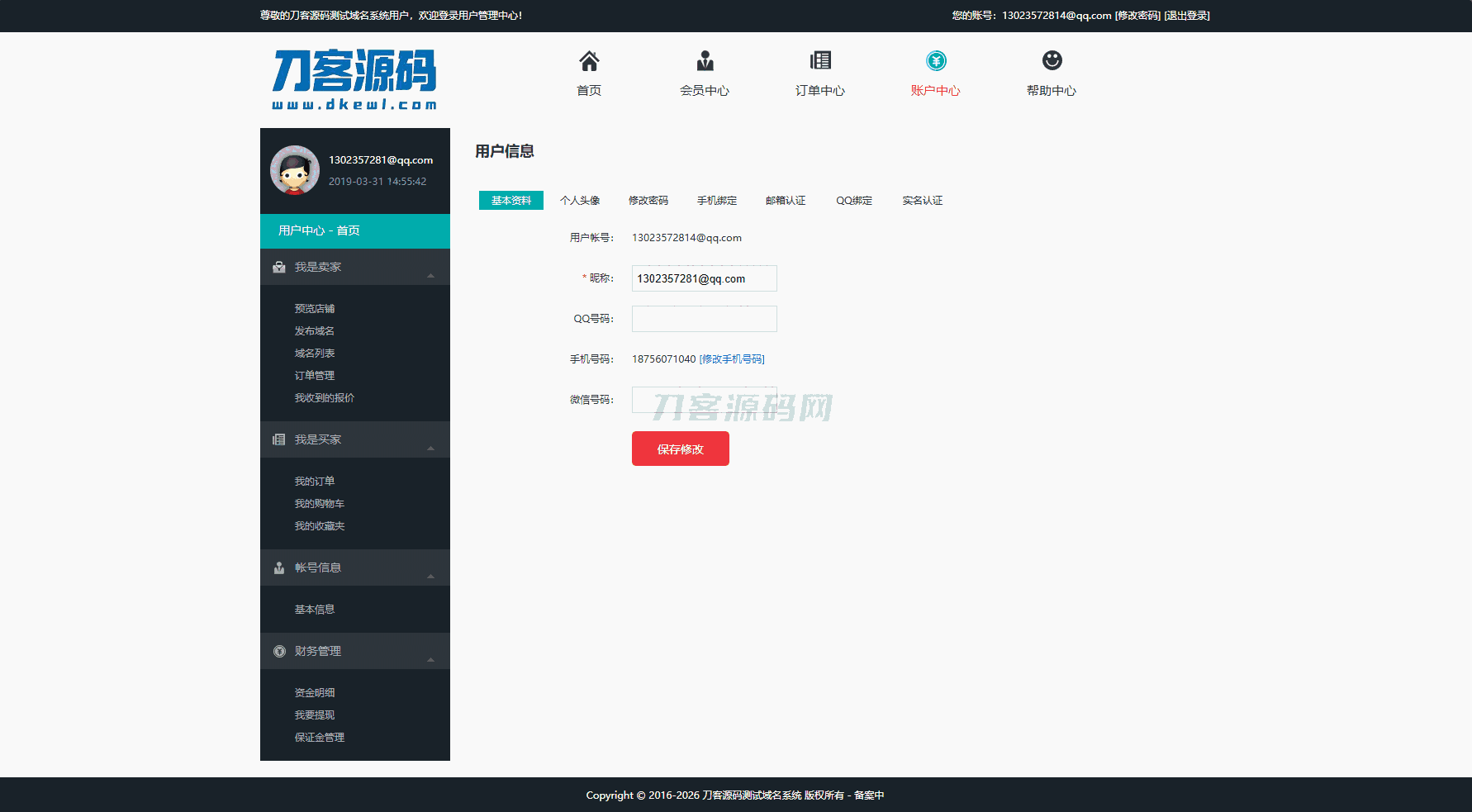Open the 实名认证 tab
This screenshot has height=812, width=1472.
pos(922,201)
